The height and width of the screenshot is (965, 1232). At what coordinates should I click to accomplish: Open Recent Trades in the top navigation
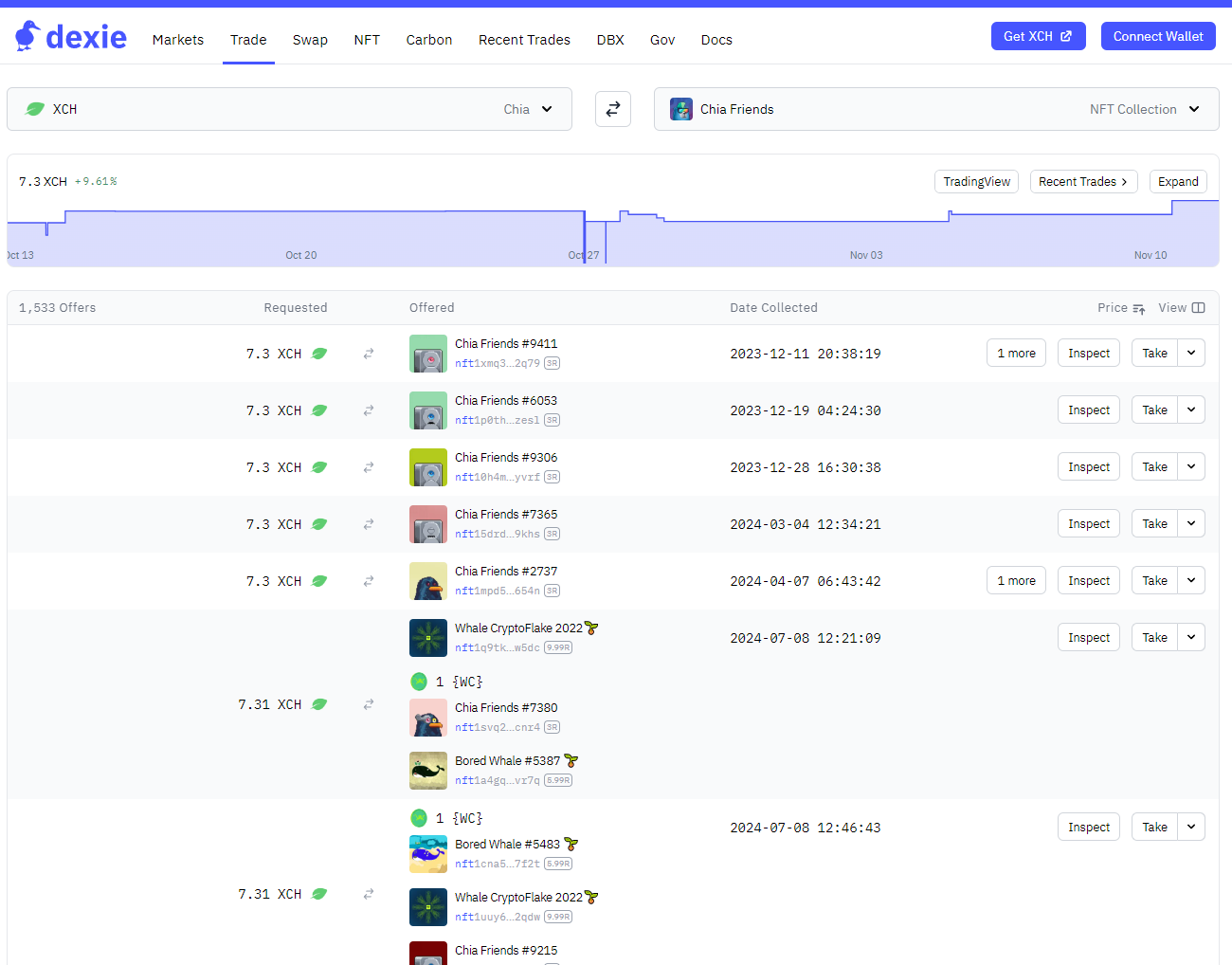coord(524,40)
